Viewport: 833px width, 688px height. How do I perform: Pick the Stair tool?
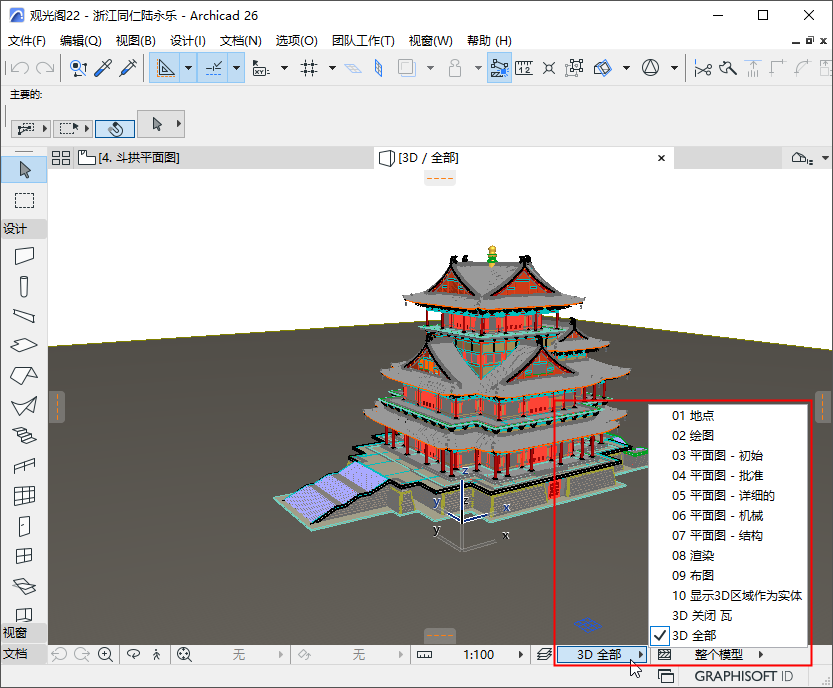(x=24, y=435)
